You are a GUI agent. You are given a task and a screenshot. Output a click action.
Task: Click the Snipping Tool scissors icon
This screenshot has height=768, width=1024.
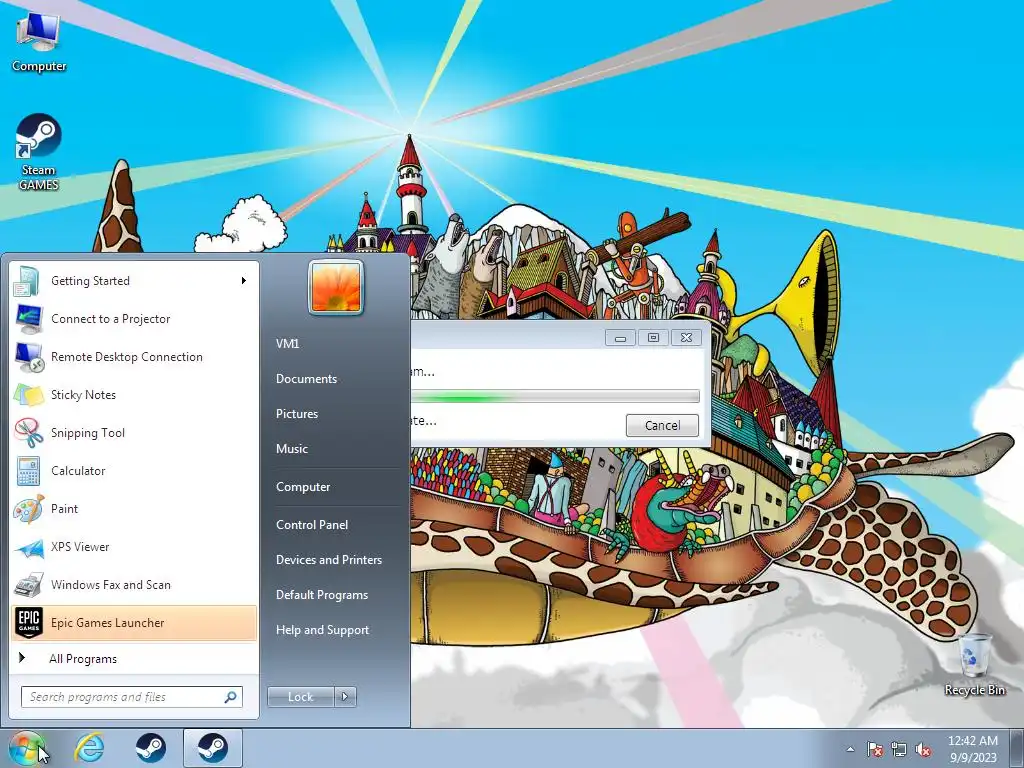[28, 432]
